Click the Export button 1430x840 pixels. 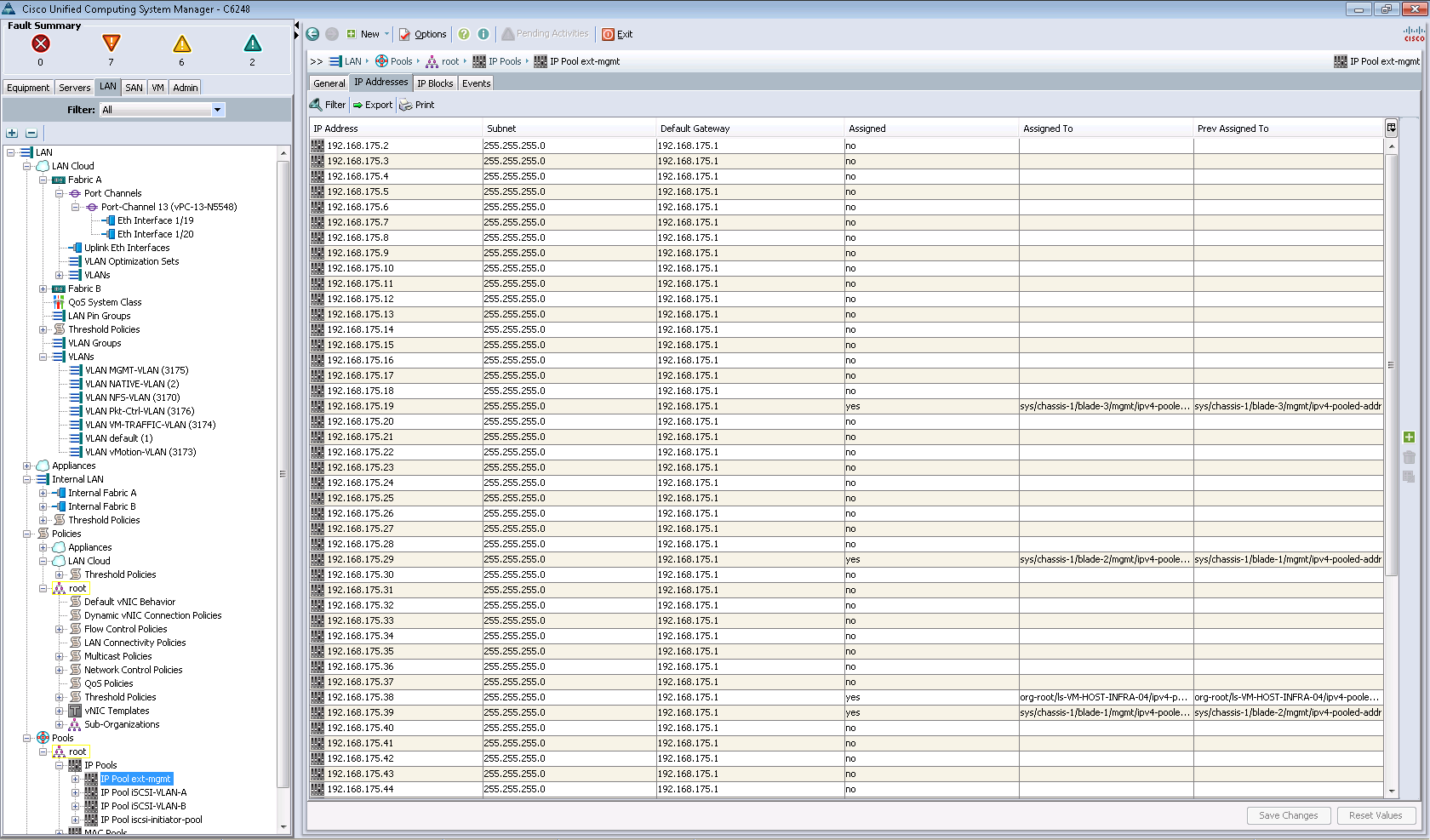[373, 105]
